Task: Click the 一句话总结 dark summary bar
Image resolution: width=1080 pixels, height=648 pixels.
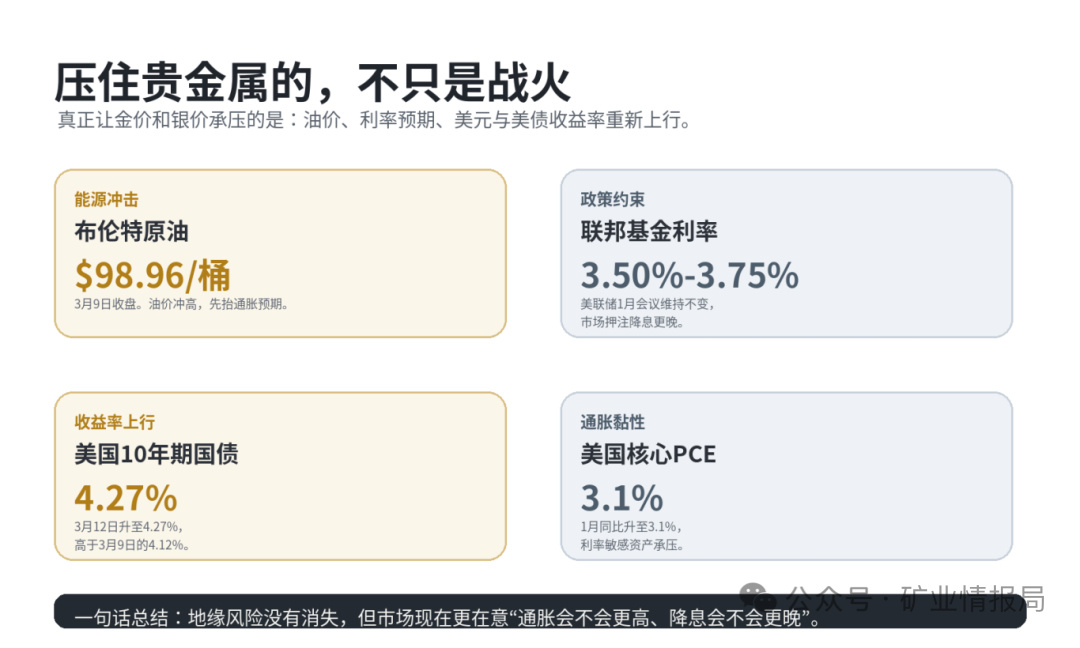Action: (x=540, y=612)
